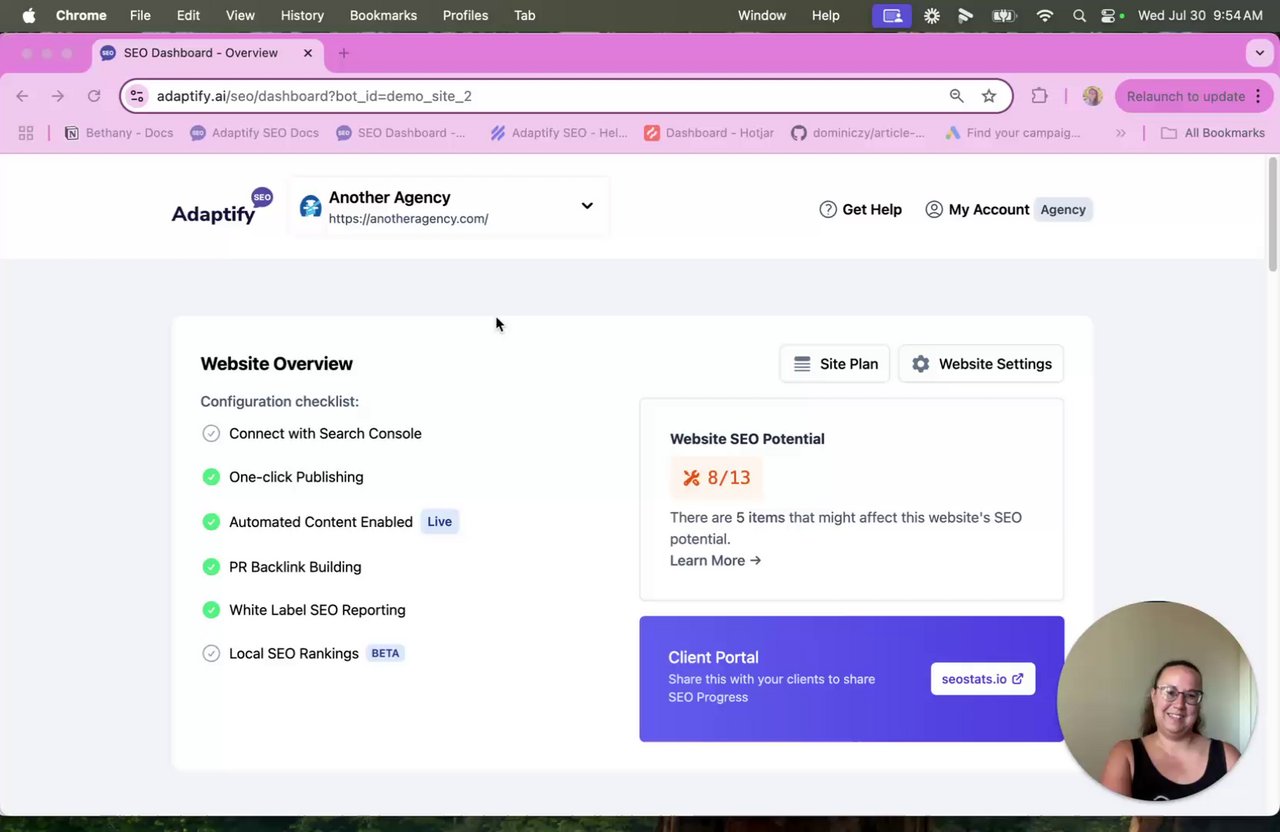Open the Another Agency site selector dropdown
The height and width of the screenshot is (832, 1280).
pos(449,207)
